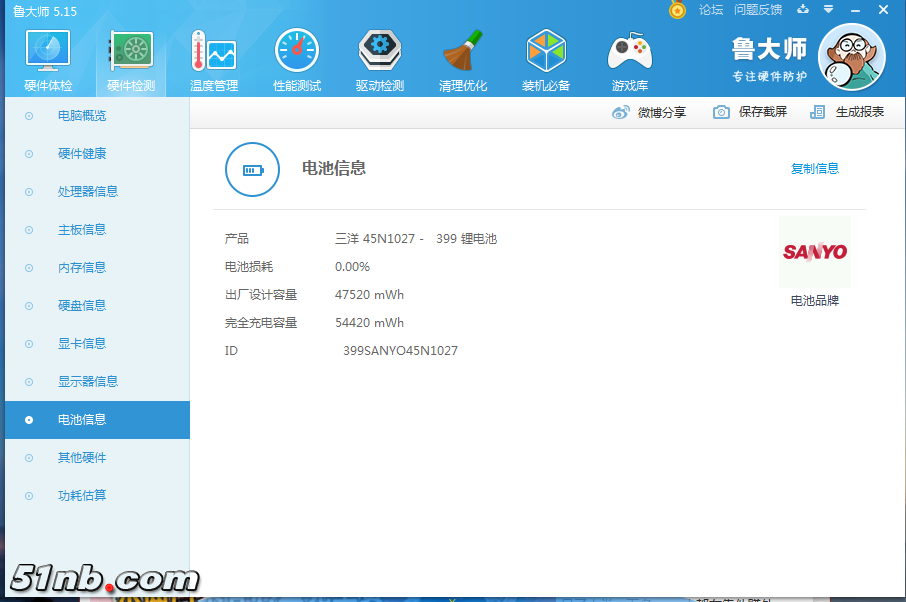The width and height of the screenshot is (906, 602).
Task: Select 硬盘信息 in the sidebar
Action: (82, 306)
